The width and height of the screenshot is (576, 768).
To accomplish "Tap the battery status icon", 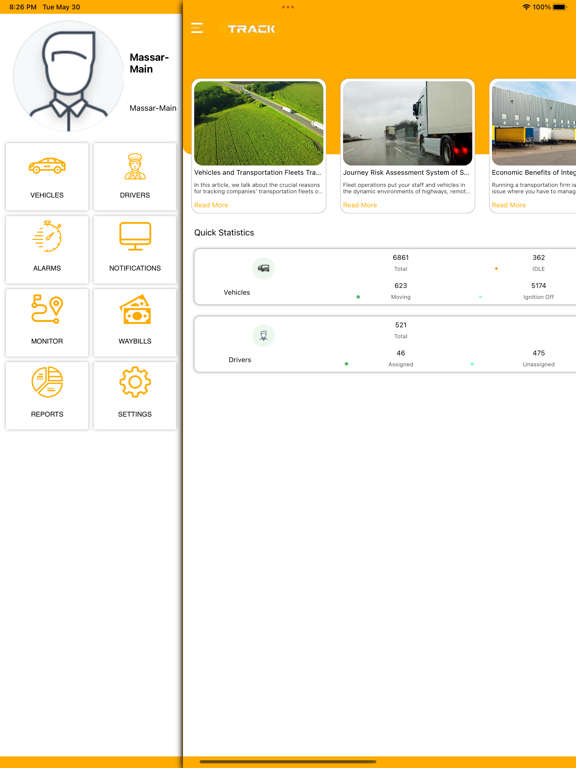I will tap(560, 7).
